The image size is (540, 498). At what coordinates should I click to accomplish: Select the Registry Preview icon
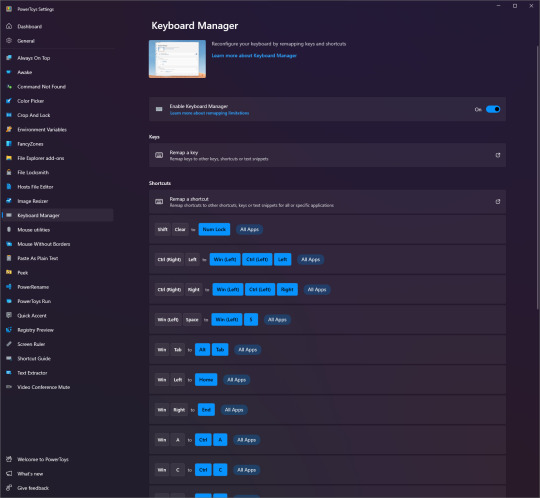9,330
